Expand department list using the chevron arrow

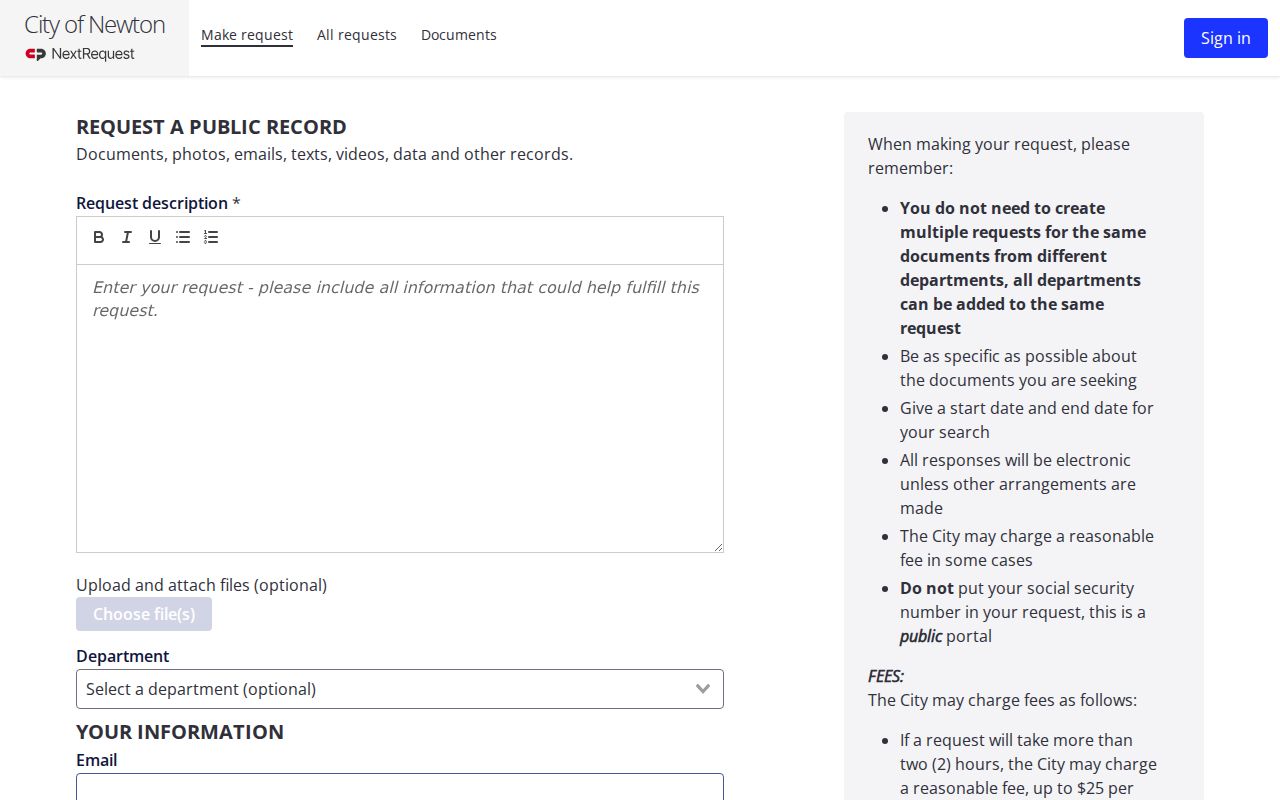(x=703, y=689)
